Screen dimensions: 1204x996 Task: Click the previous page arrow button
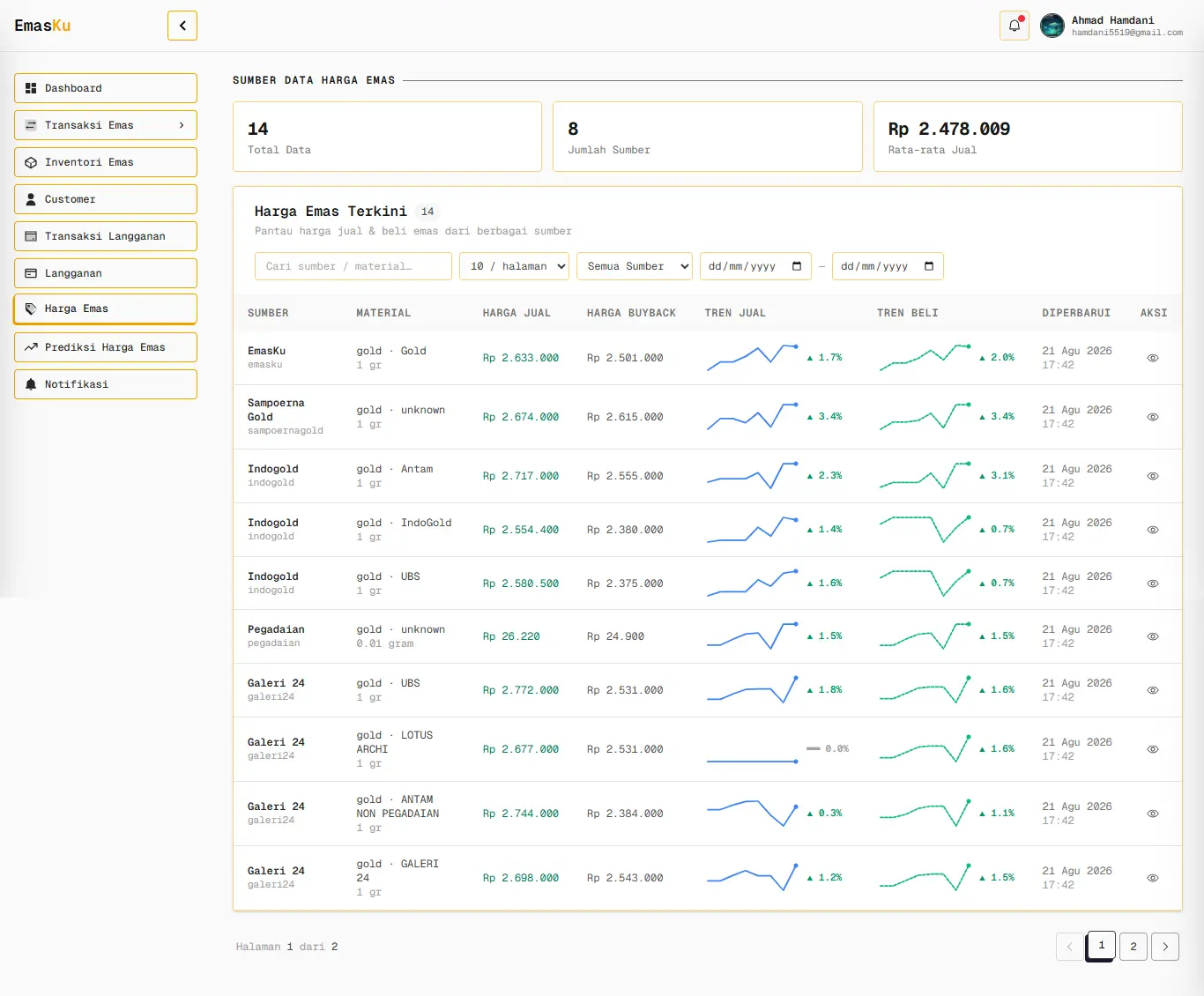[1070, 947]
